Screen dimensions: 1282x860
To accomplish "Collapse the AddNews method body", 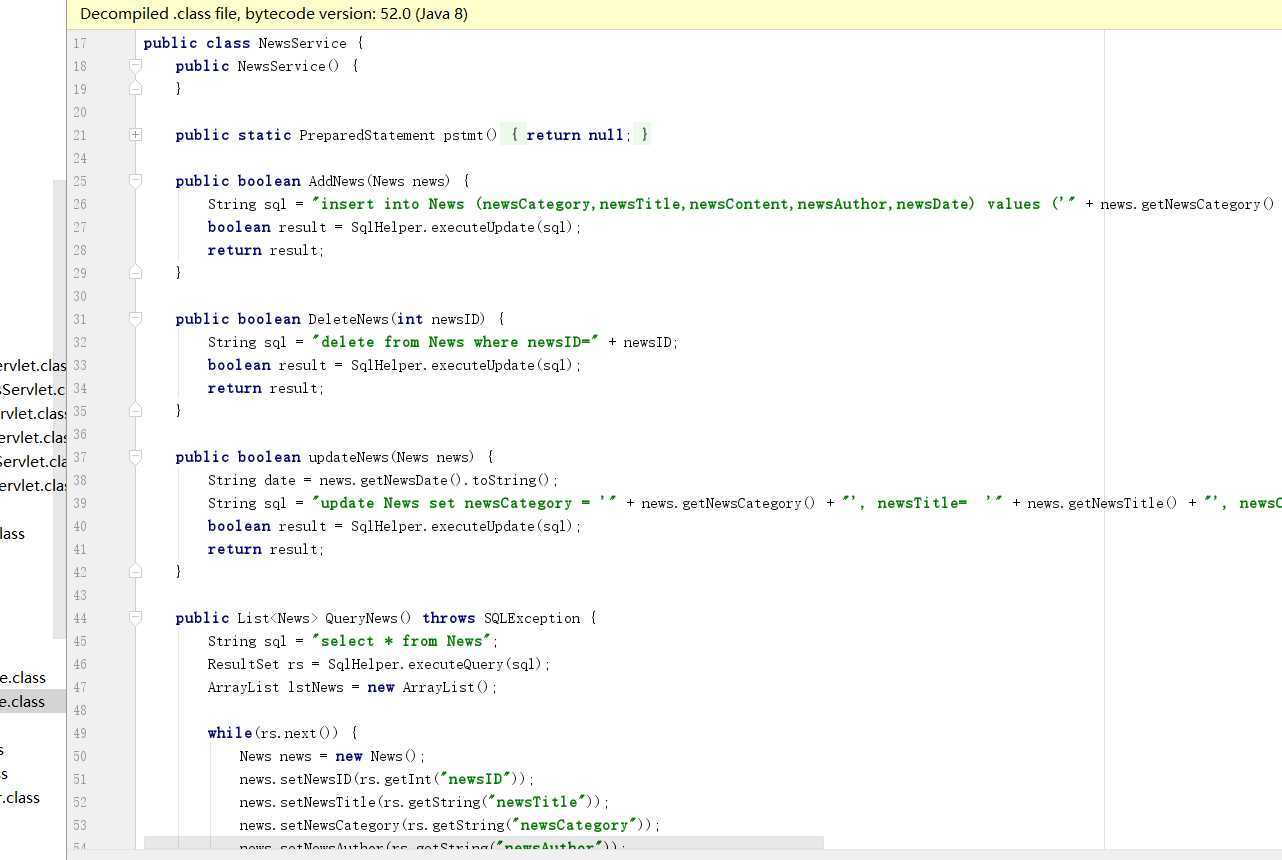I will (135, 181).
